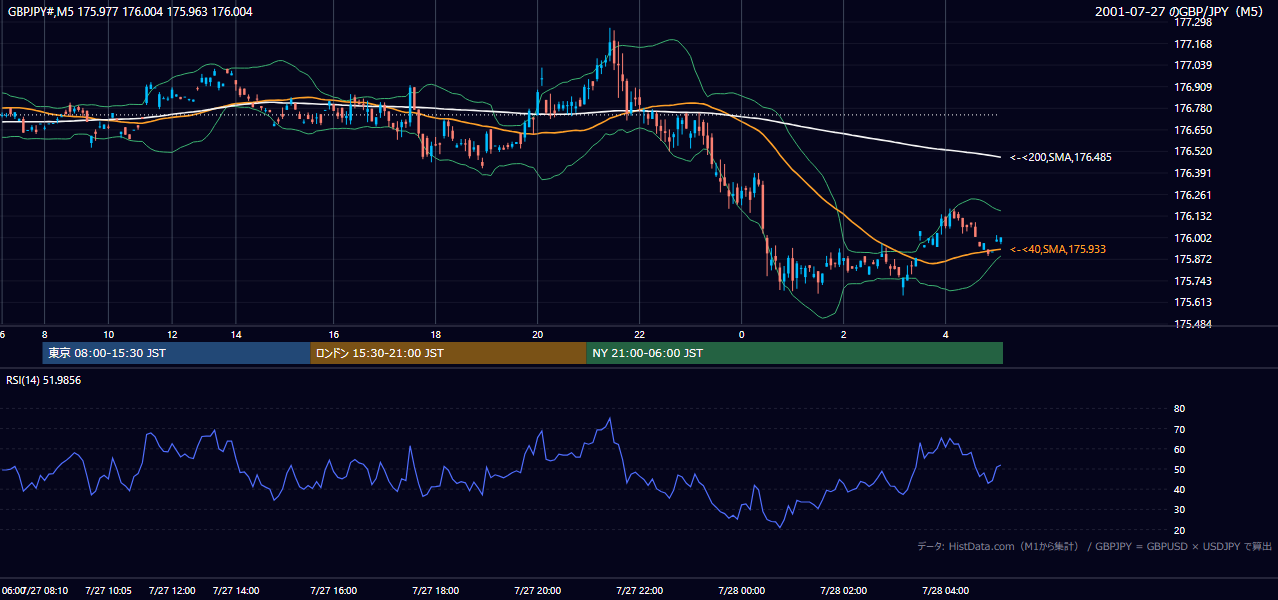Click the RSI scale value 40
Viewport: 1278px width, 600px height.
point(1179,489)
